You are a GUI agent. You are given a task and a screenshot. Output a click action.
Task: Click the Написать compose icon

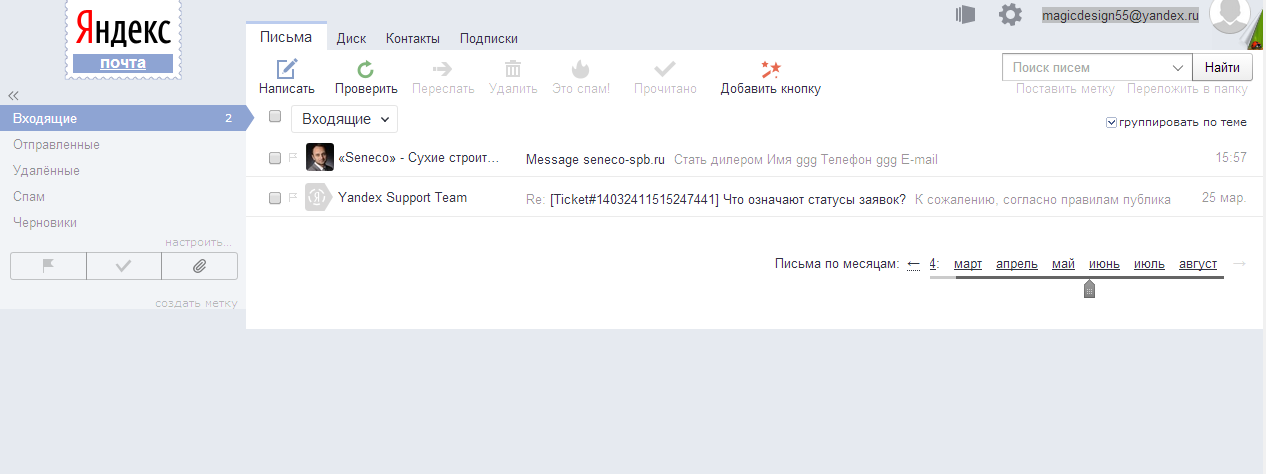pyautogui.click(x=287, y=69)
